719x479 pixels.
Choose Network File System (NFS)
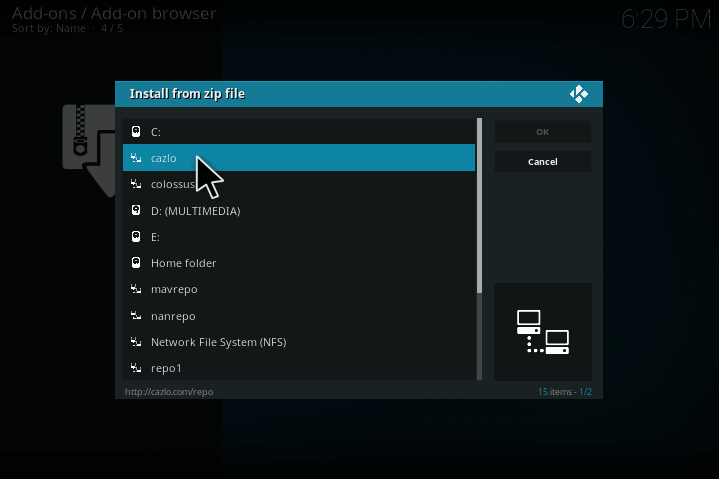299,341
